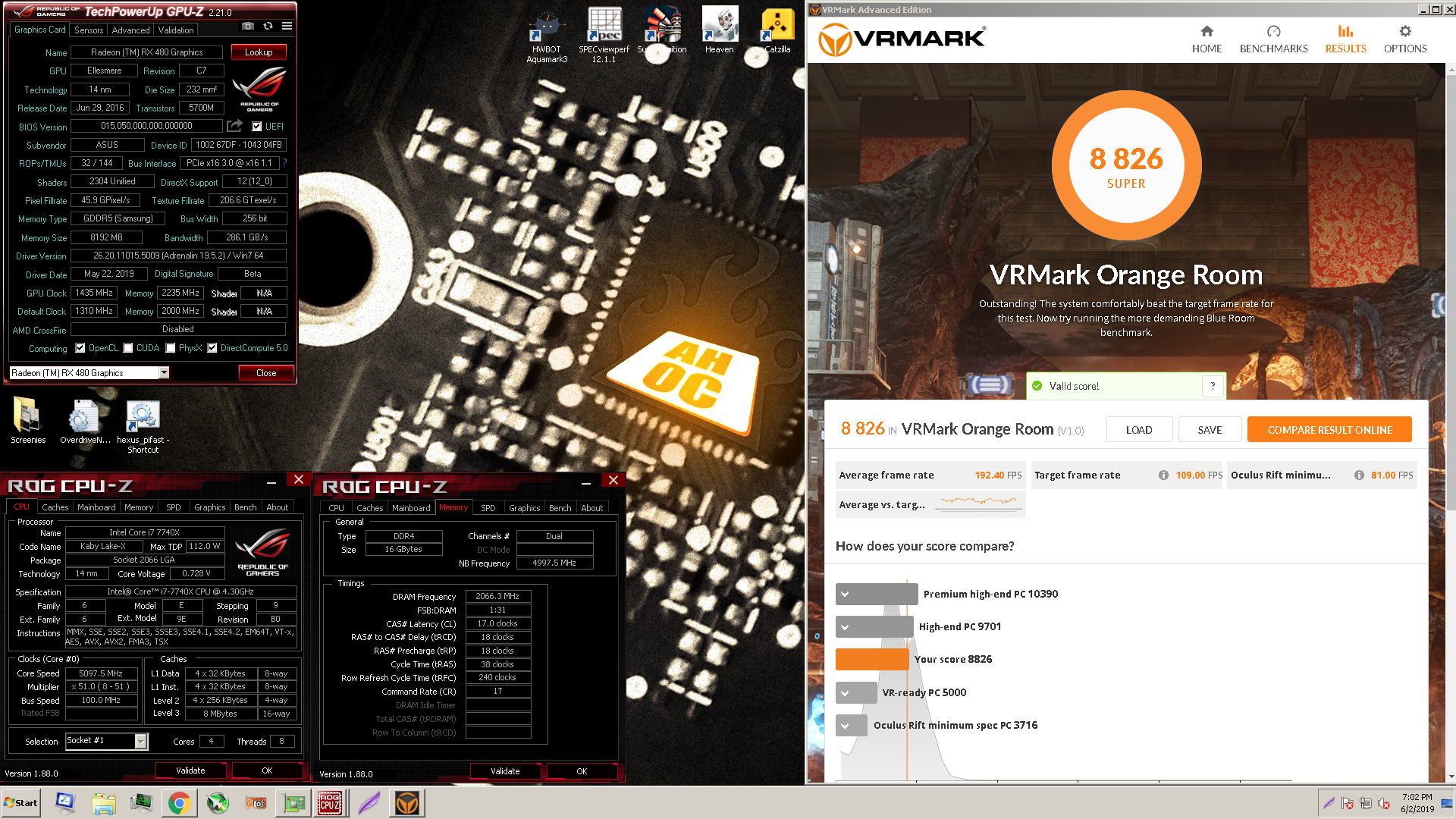
Task: Expand VR-ready PC 5000 entry
Action: [x=845, y=692]
